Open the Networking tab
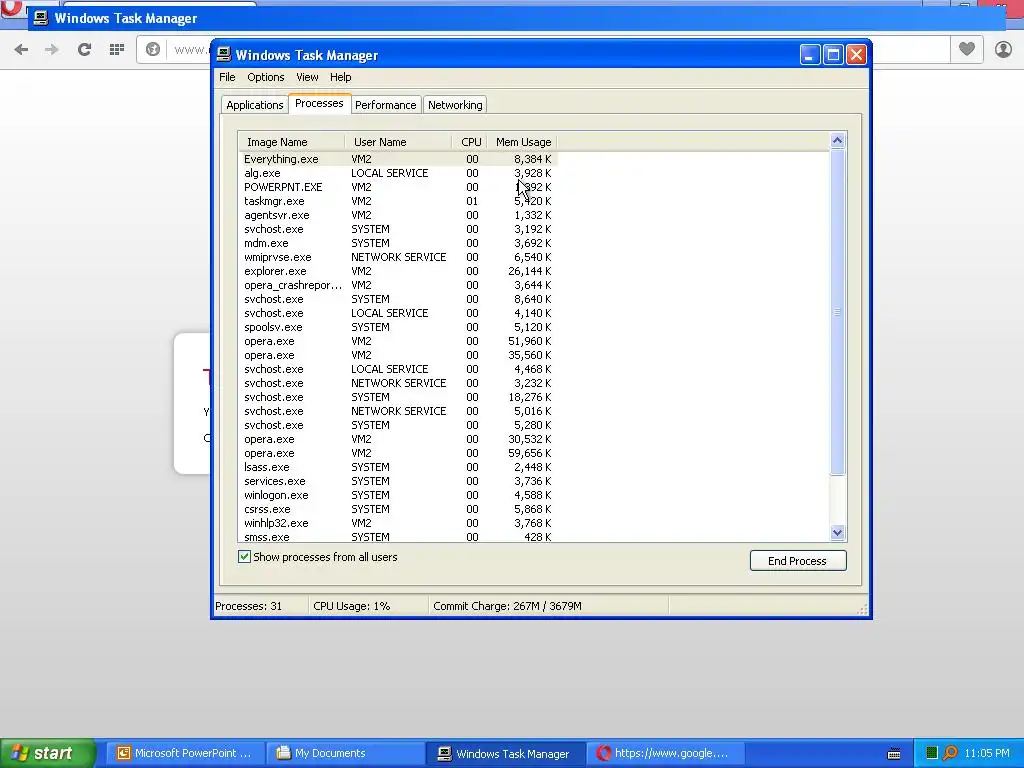The width and height of the screenshot is (1024, 768). click(455, 104)
